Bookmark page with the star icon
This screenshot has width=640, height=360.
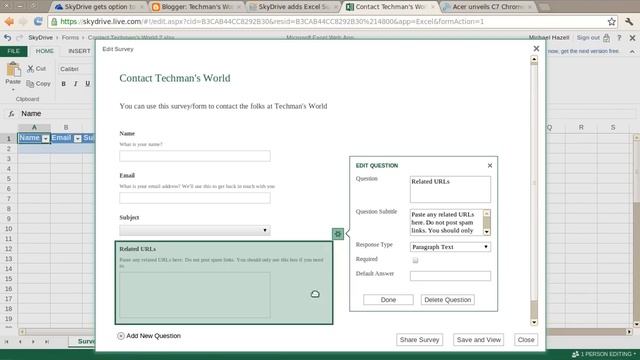(611, 22)
